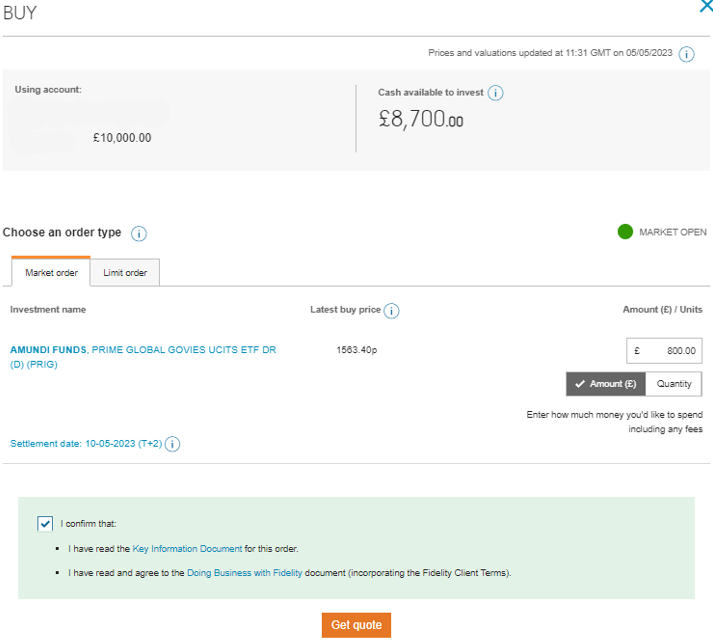713x640 pixels.
Task: Open the Key Information Document link
Action: 187,549
